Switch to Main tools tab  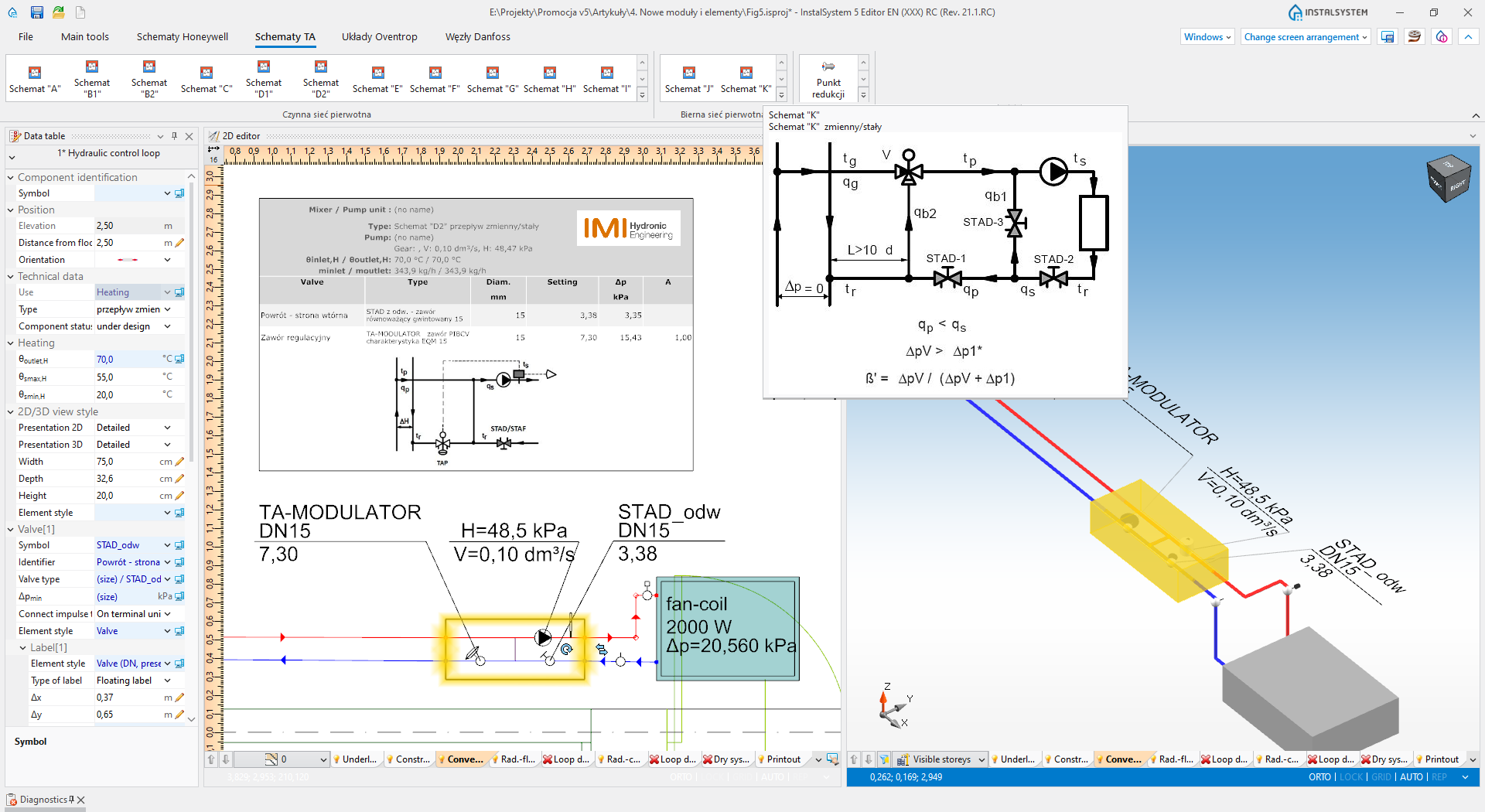[x=85, y=37]
